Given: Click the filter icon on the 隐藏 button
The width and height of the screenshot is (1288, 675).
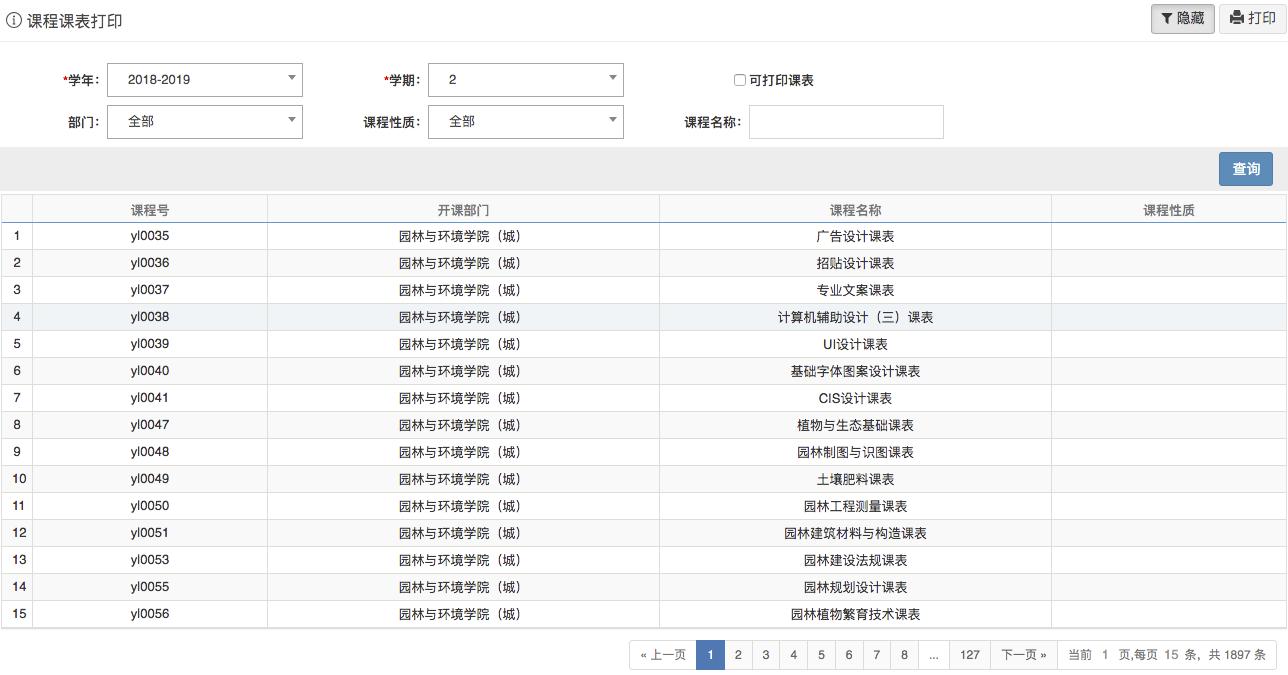Looking at the screenshot, I should pyautogui.click(x=1167, y=18).
